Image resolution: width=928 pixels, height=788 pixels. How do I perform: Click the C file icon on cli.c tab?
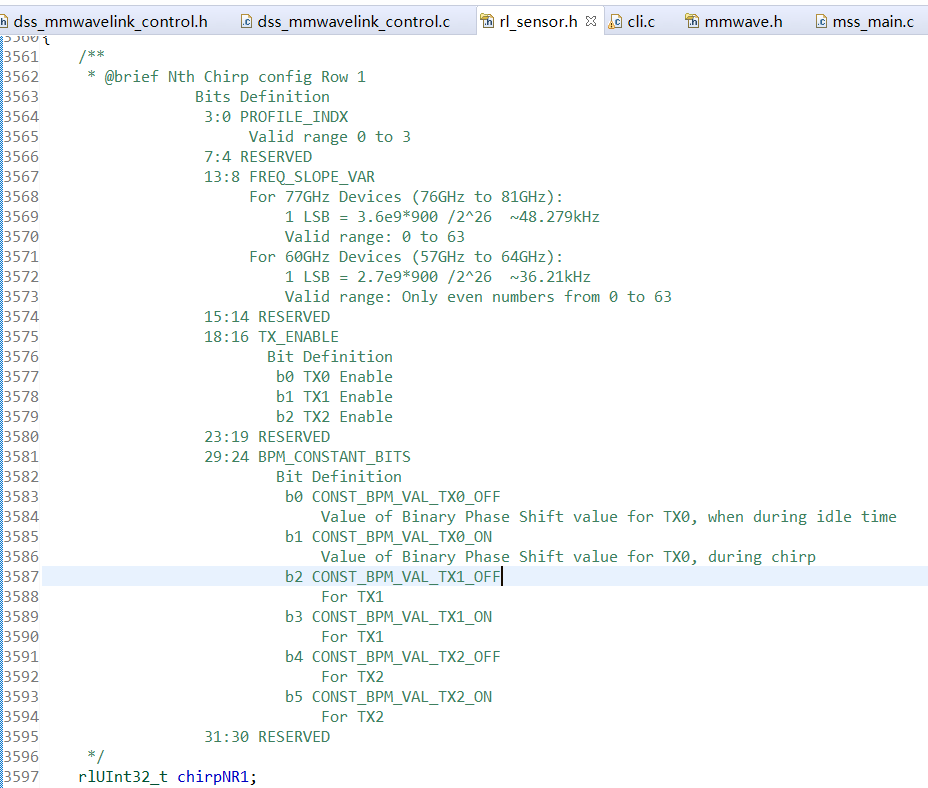pos(616,22)
